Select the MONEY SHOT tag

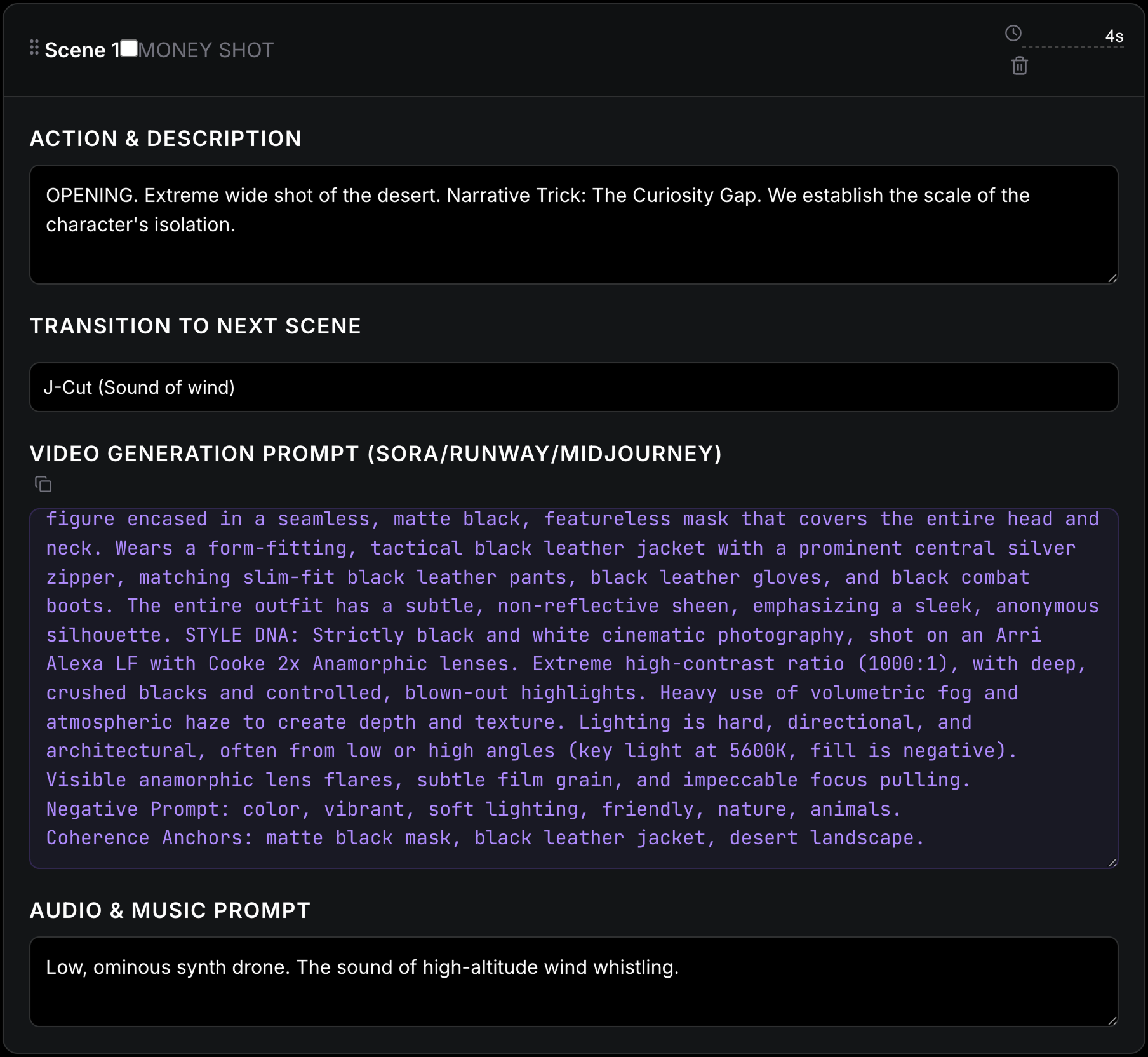coord(206,50)
